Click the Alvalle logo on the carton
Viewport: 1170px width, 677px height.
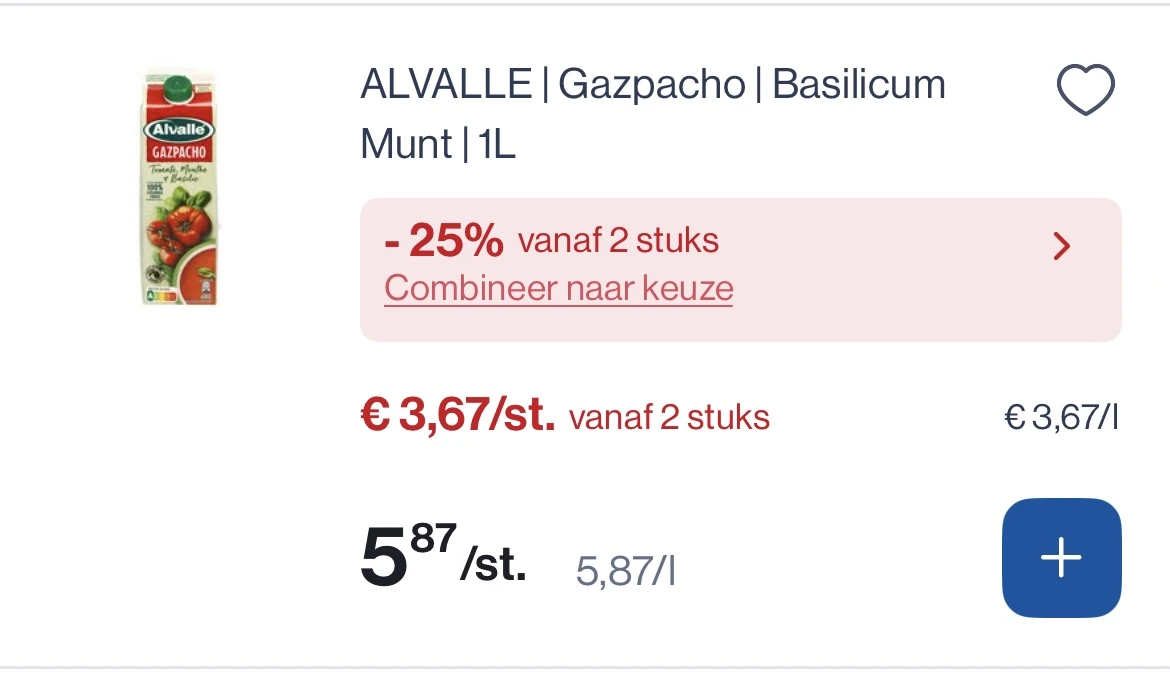pos(179,129)
